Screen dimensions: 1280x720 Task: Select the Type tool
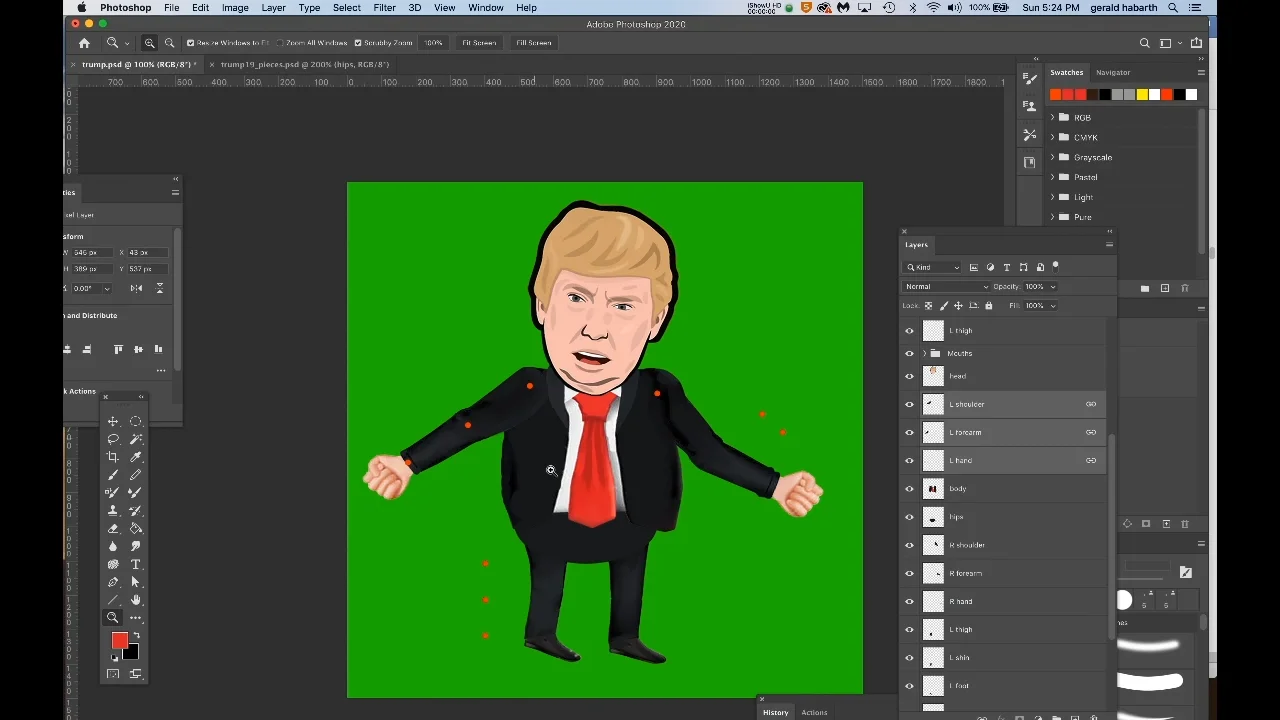point(136,565)
